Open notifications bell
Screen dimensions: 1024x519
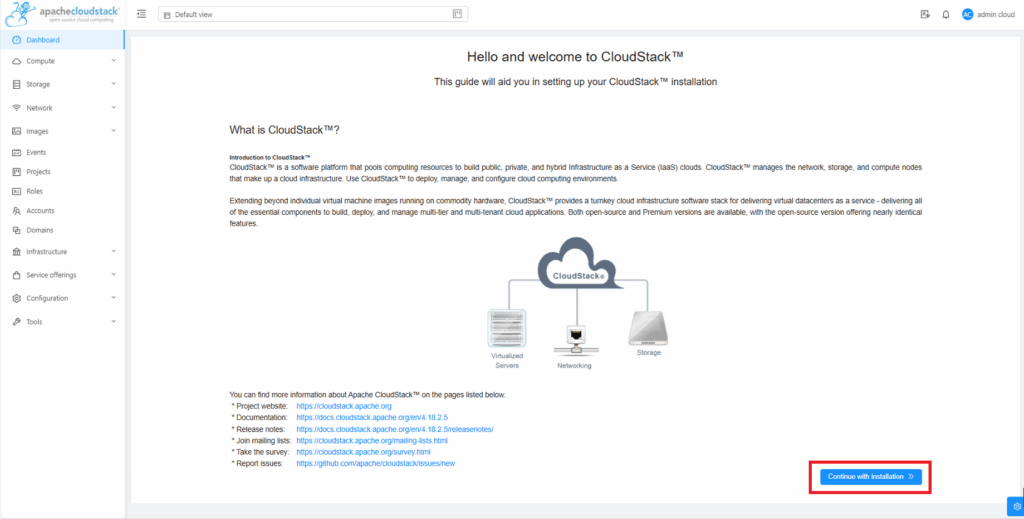click(946, 14)
